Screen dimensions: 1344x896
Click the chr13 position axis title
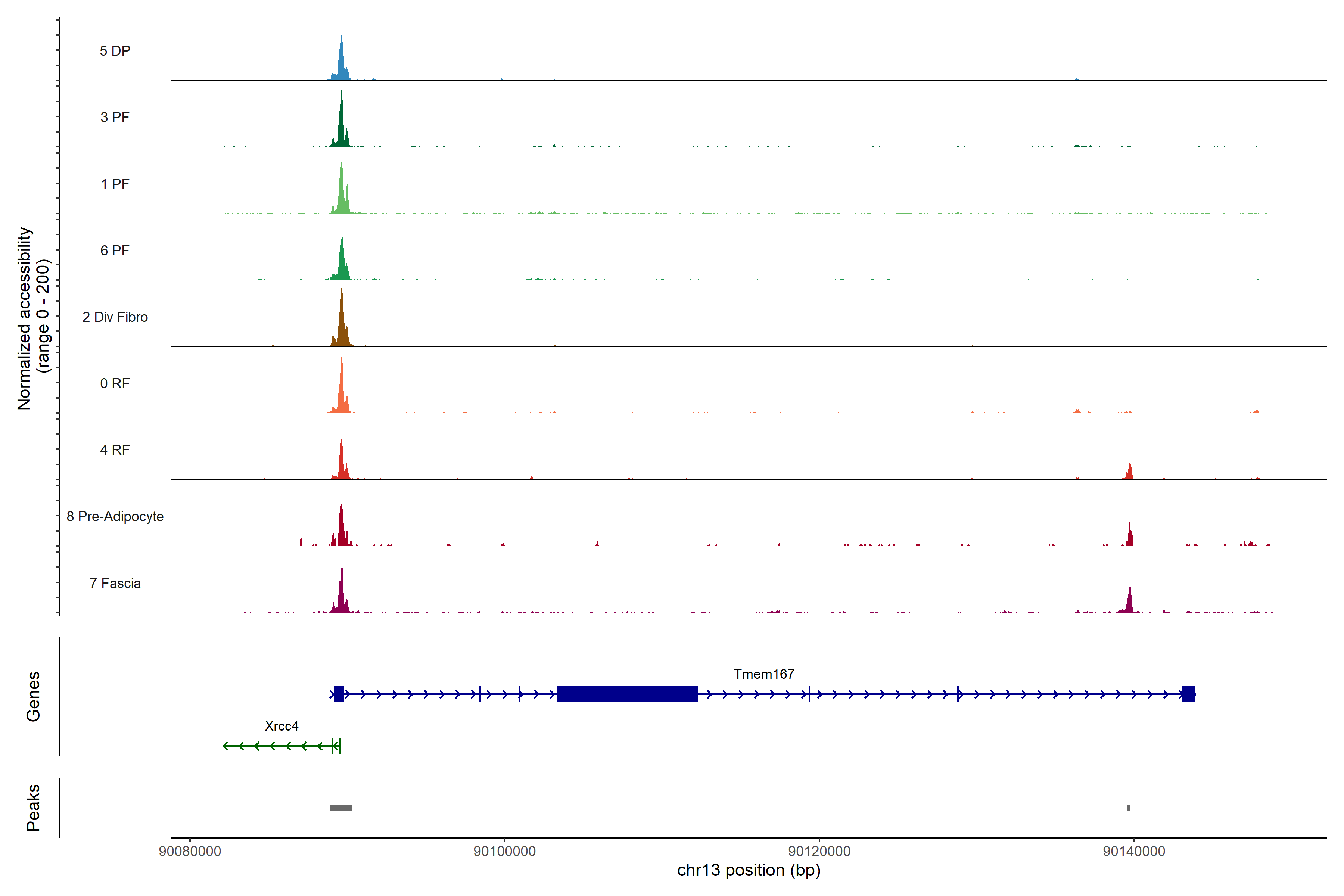[x=749, y=870]
